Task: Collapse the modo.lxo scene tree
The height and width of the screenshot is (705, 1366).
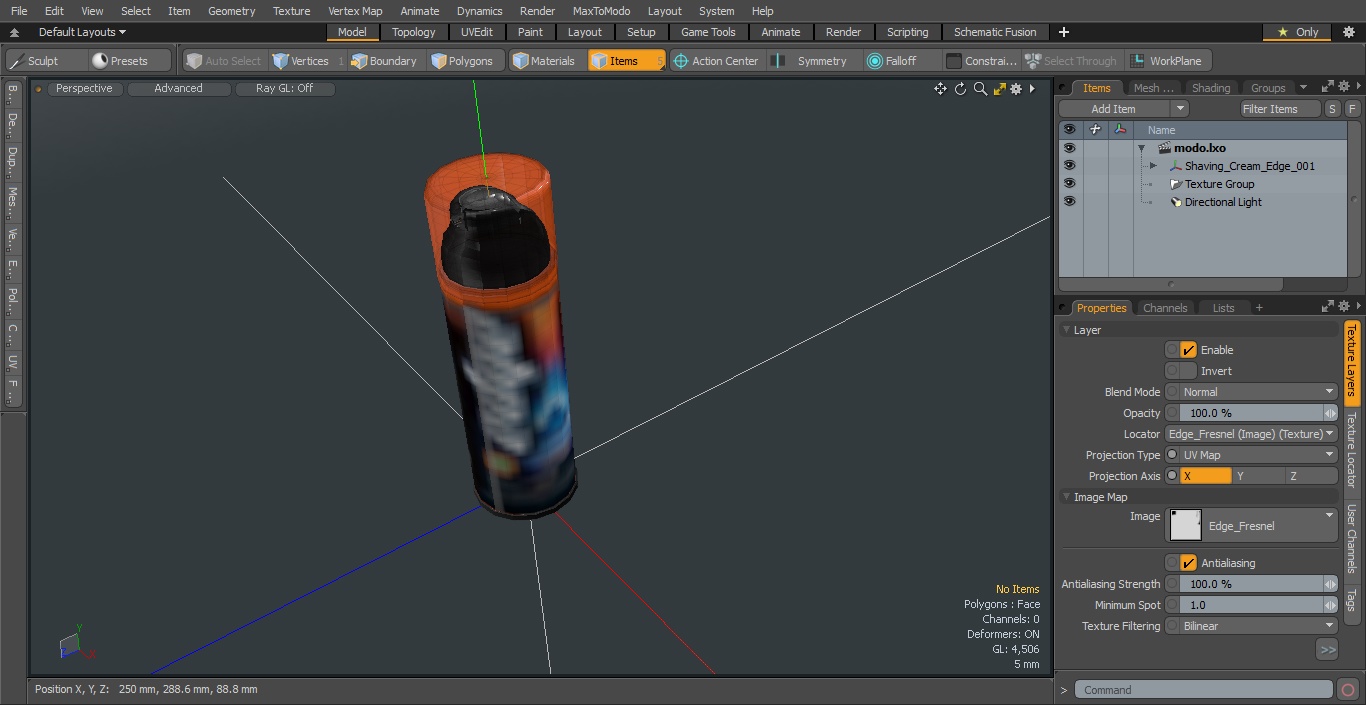Action: (1141, 148)
